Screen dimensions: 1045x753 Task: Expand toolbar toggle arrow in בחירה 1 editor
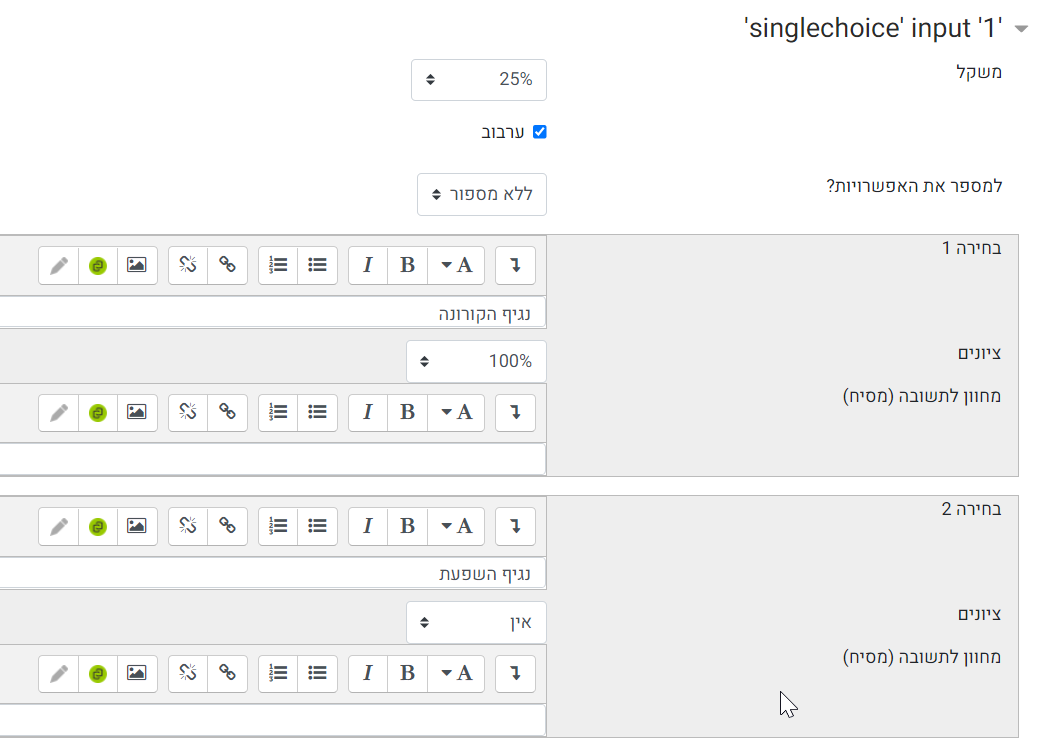click(x=515, y=265)
